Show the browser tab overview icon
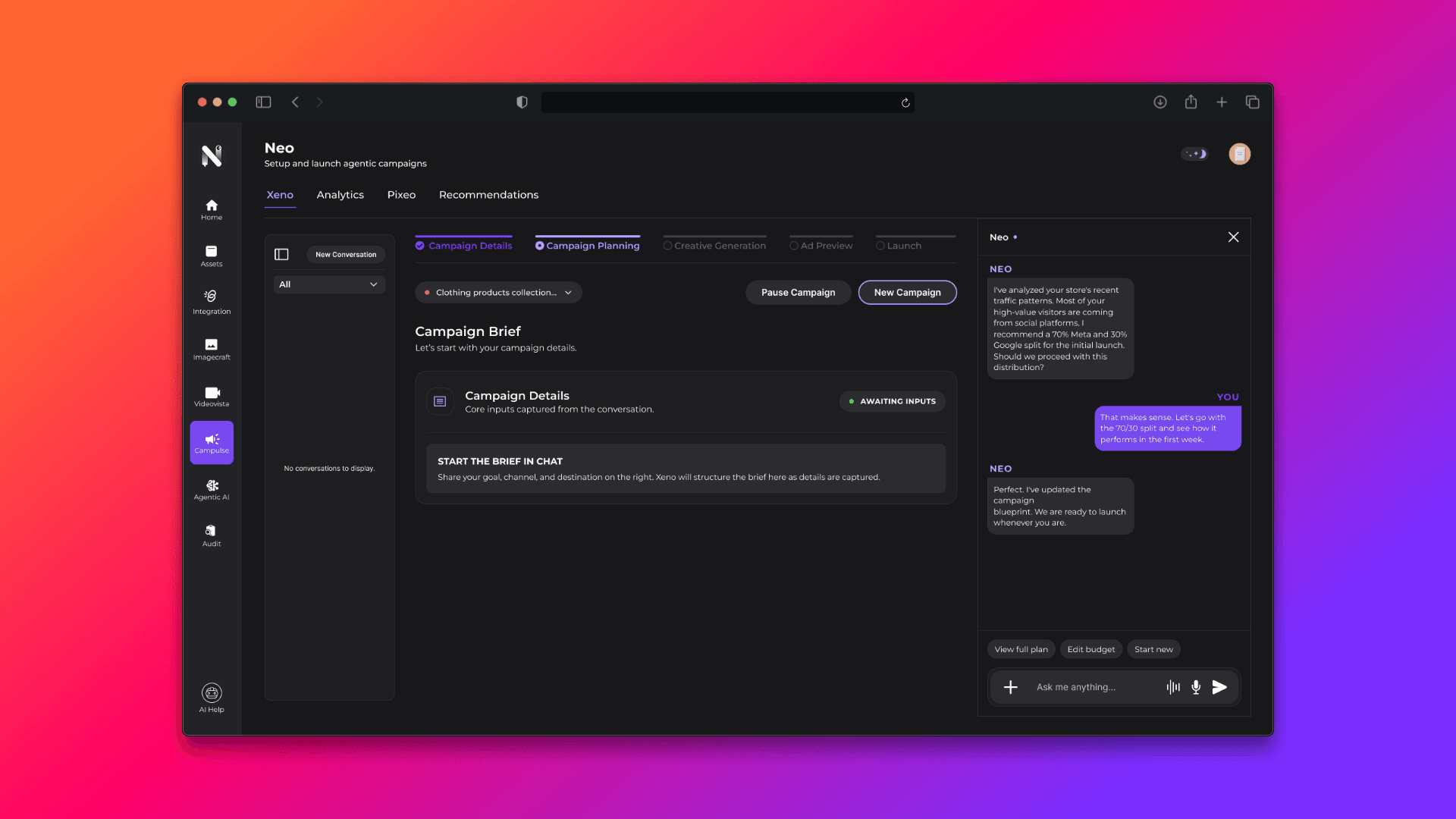The height and width of the screenshot is (819, 1456). point(1253,102)
